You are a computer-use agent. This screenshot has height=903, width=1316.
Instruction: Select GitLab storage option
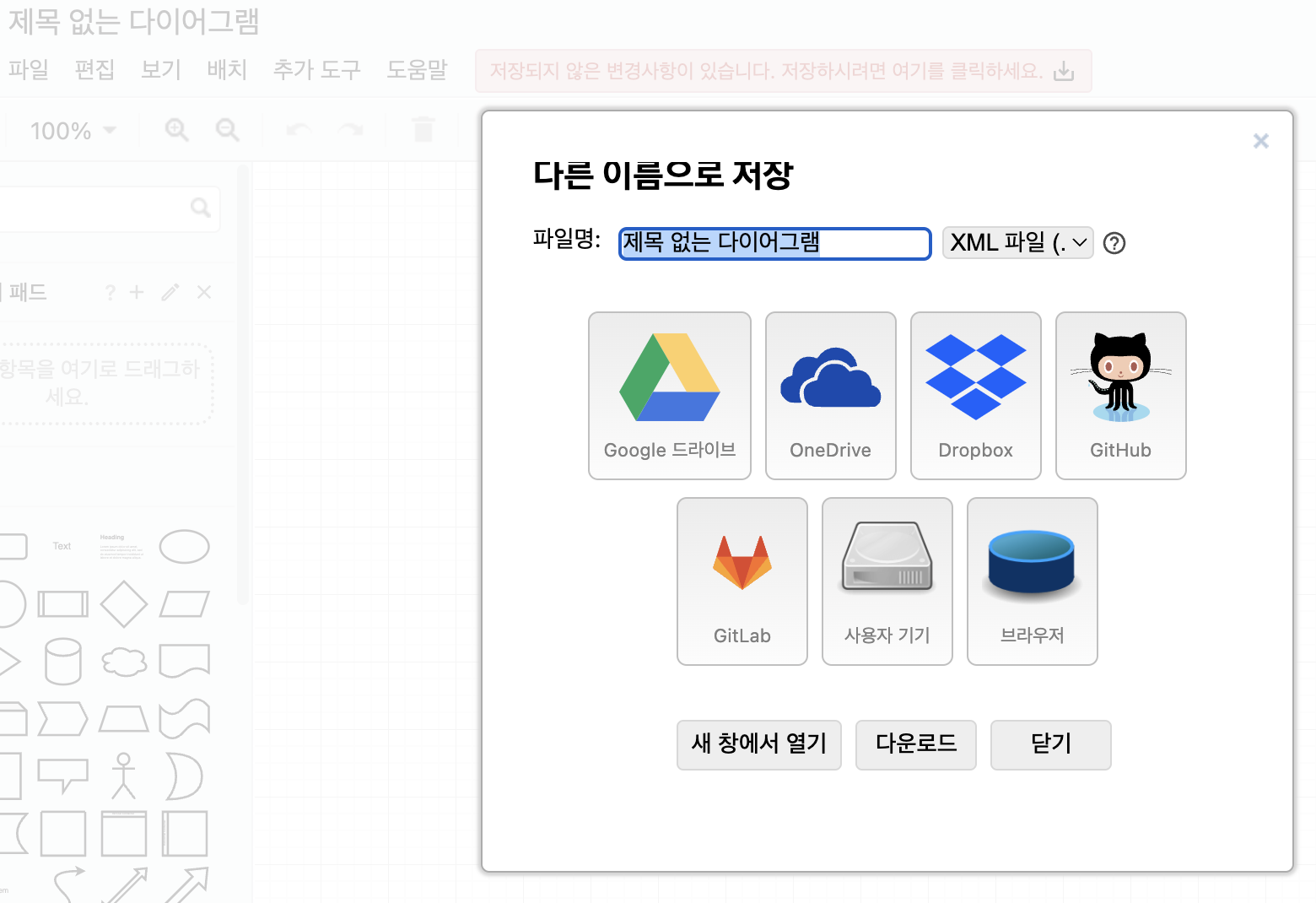click(742, 581)
